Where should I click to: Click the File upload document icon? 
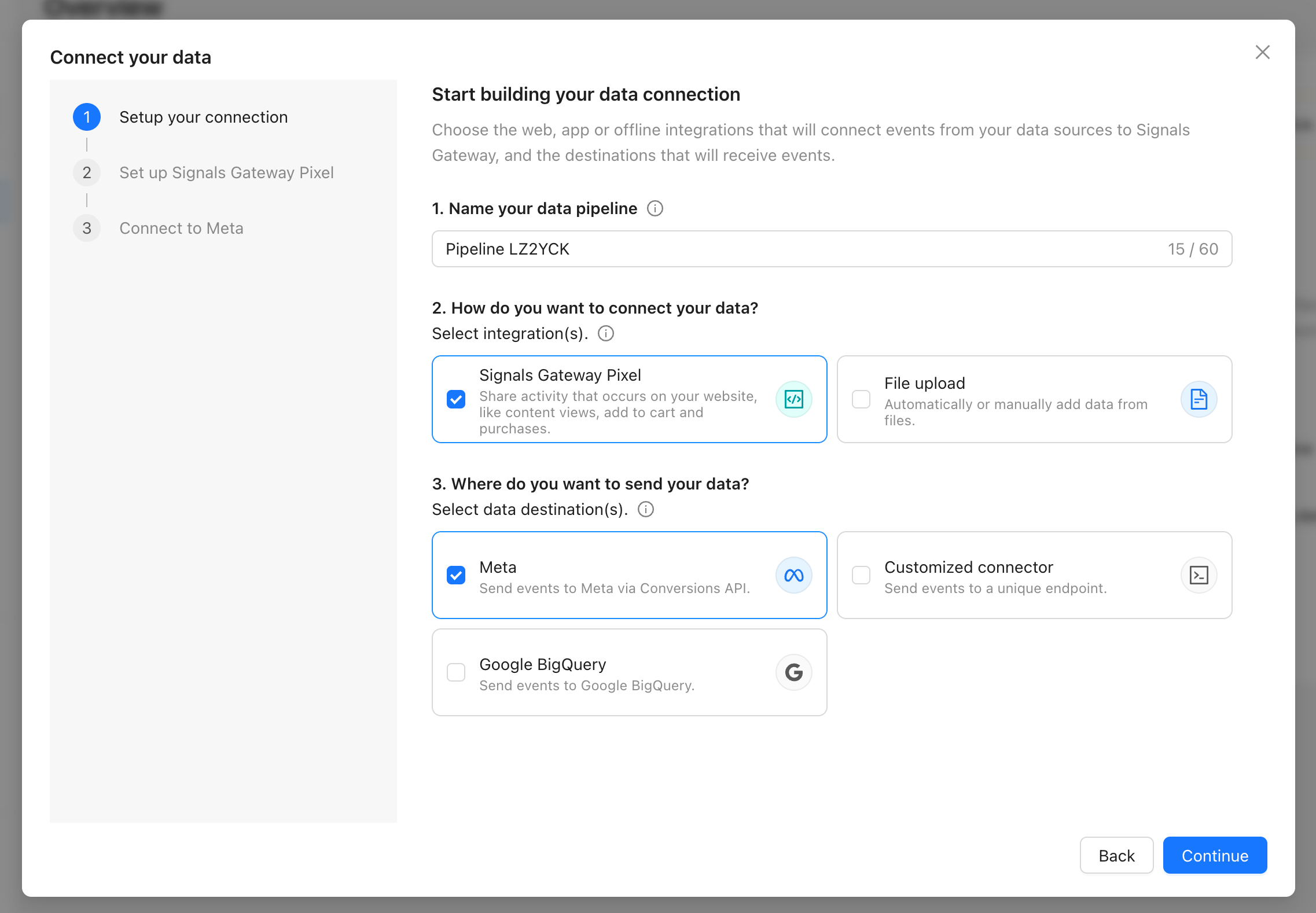coord(1199,399)
